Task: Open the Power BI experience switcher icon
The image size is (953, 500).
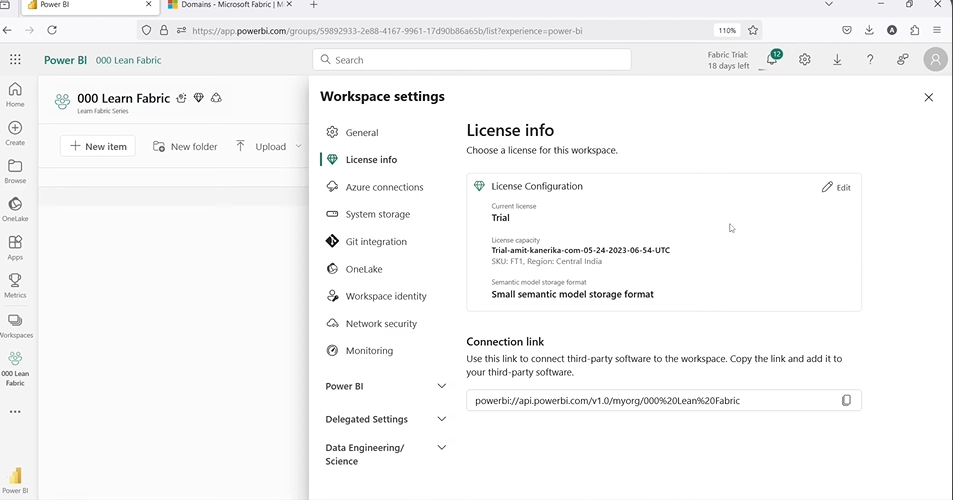Action: [x=15, y=479]
